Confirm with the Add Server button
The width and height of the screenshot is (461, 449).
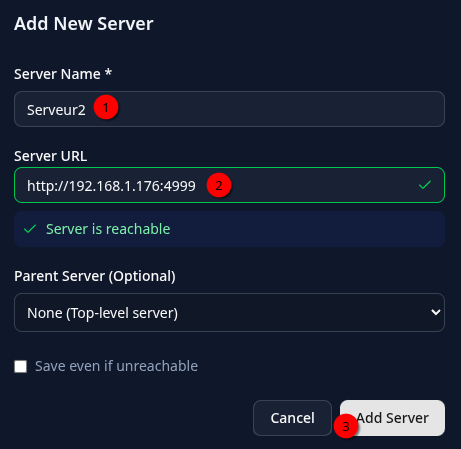392,418
